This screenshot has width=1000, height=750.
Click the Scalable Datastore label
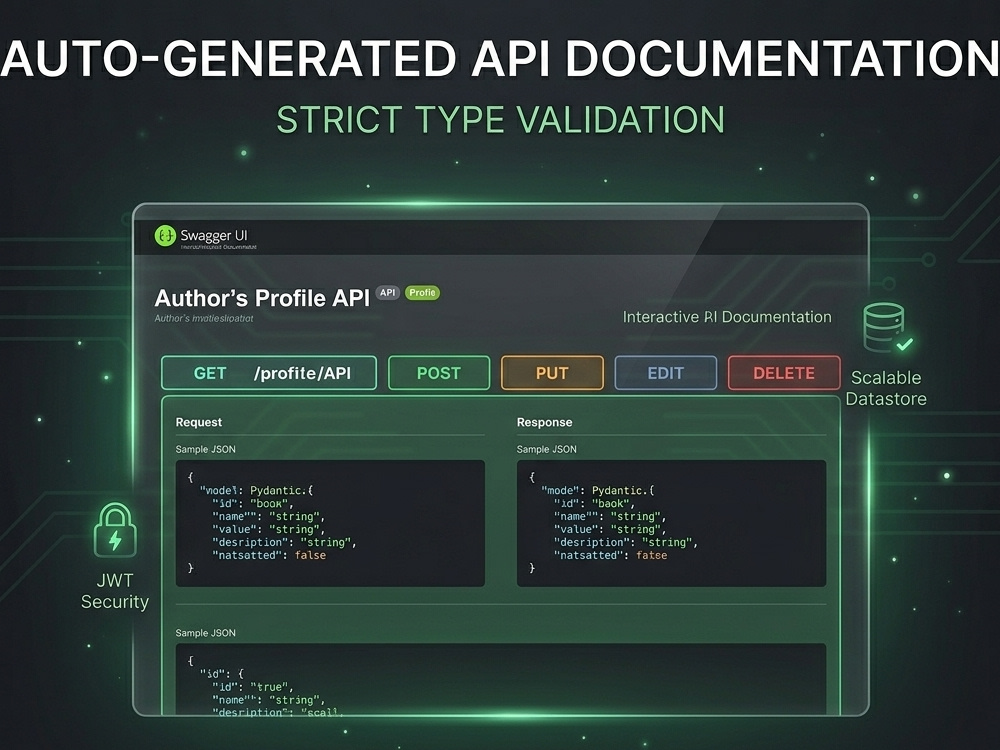pyautogui.click(x=886, y=388)
